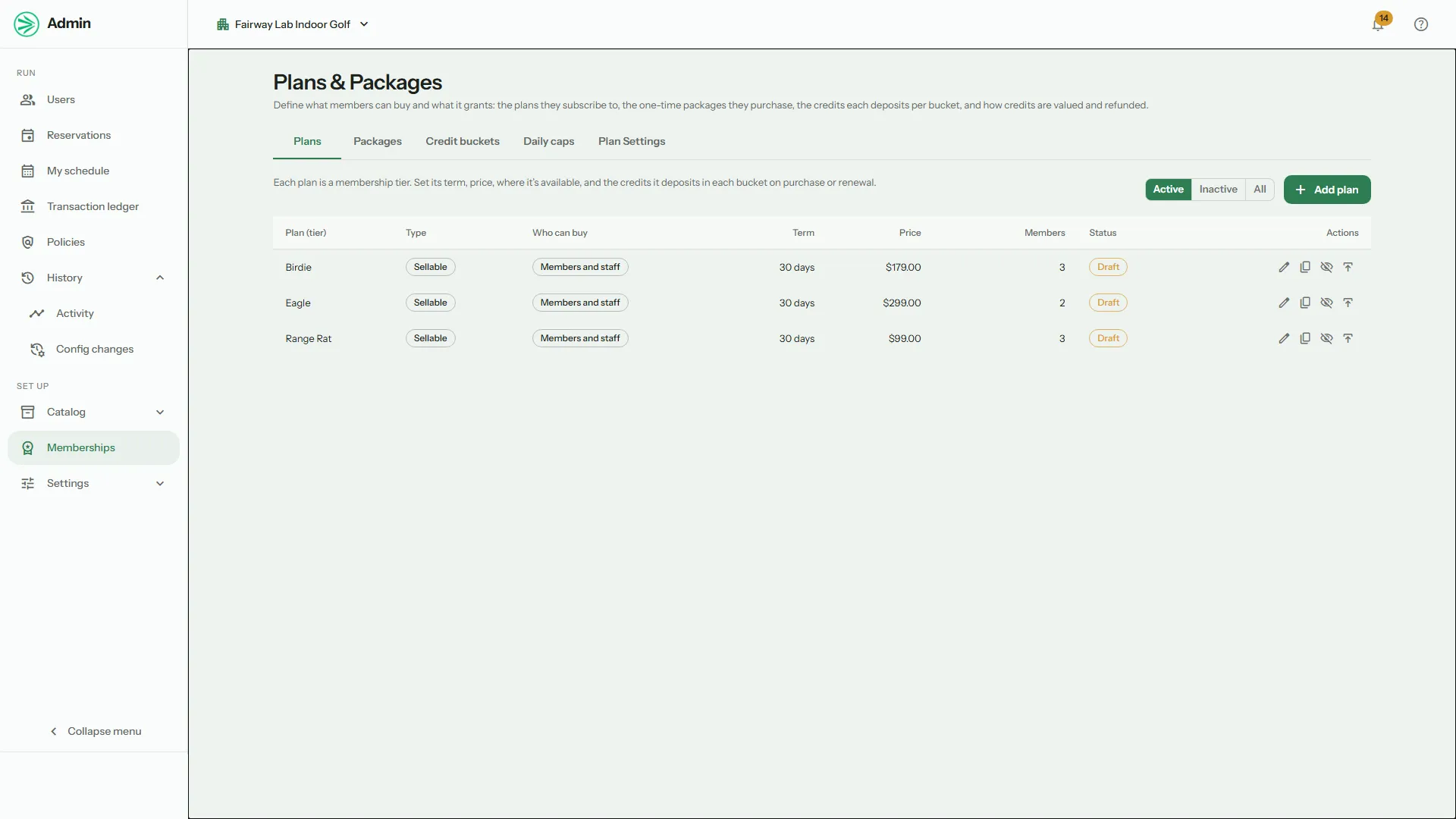Viewport: 1456px width, 819px height.
Task: Duplicate the Range Rat plan using the copy icon
Action: (x=1305, y=338)
